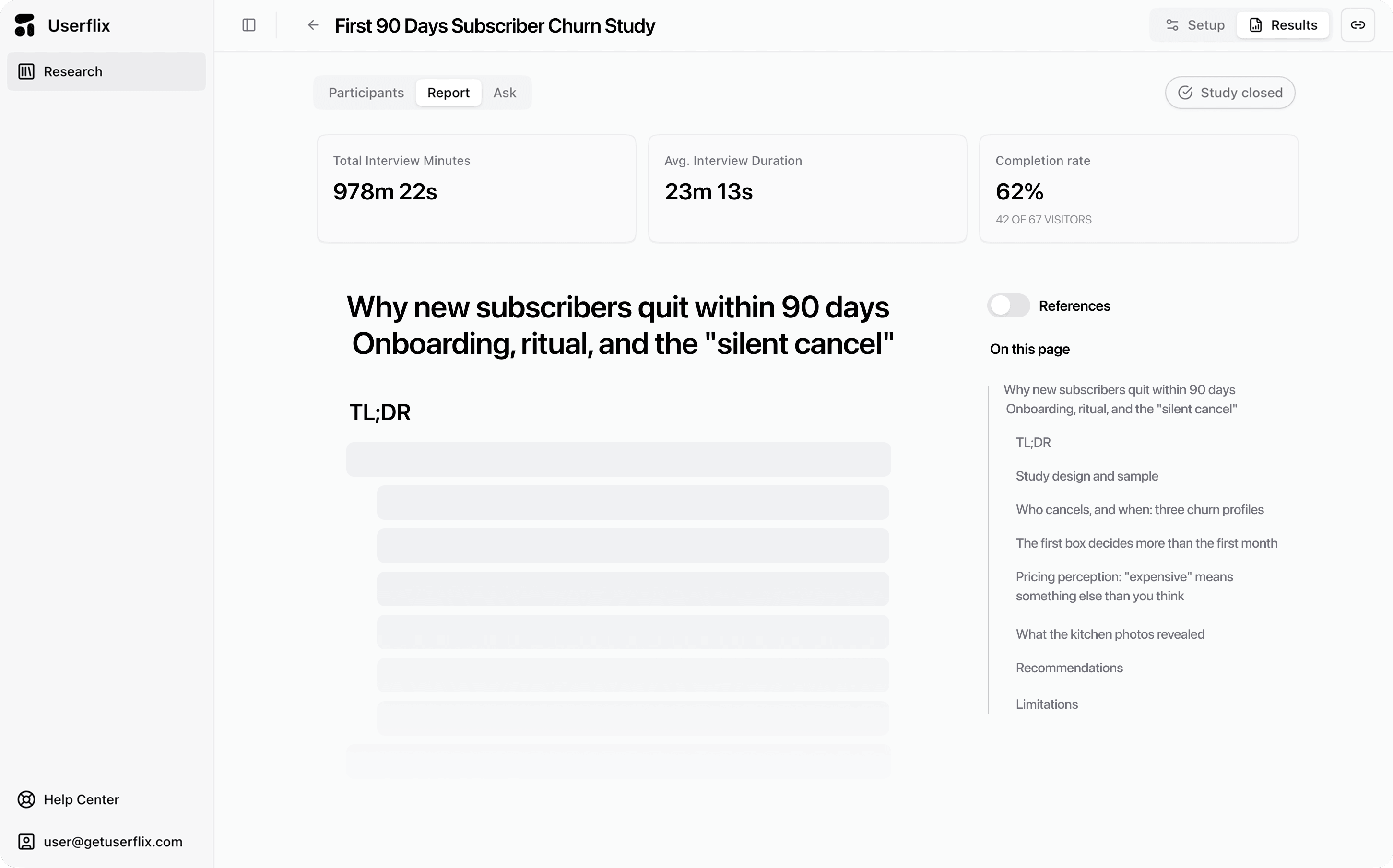This screenshot has width=1393, height=868.
Task: Jump to the TL;DR section
Action: (1033, 443)
